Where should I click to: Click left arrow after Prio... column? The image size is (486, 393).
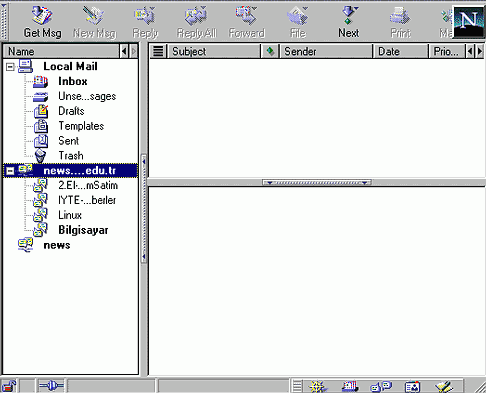click(470, 51)
